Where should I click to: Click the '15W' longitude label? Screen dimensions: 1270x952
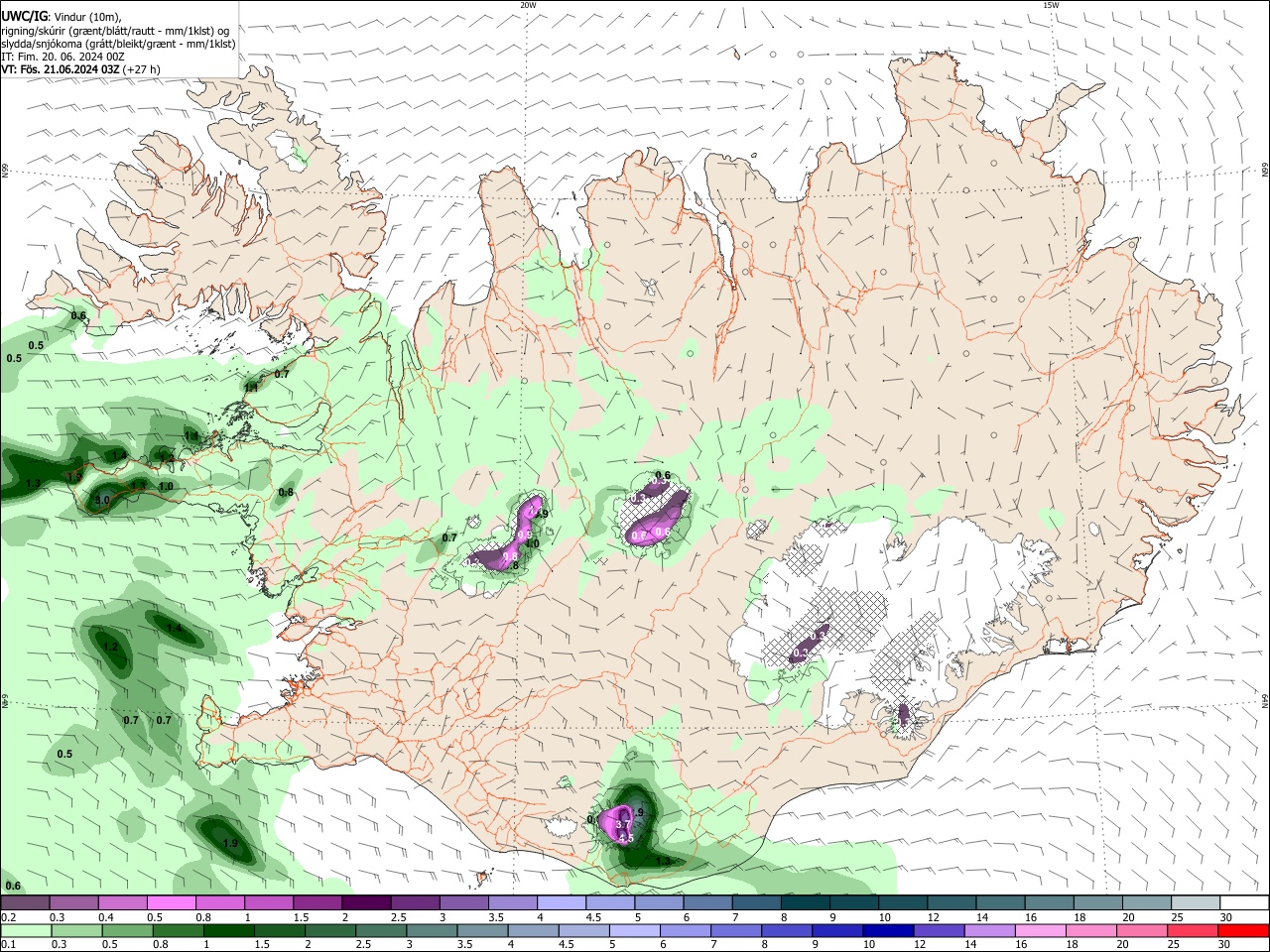(x=1051, y=5)
